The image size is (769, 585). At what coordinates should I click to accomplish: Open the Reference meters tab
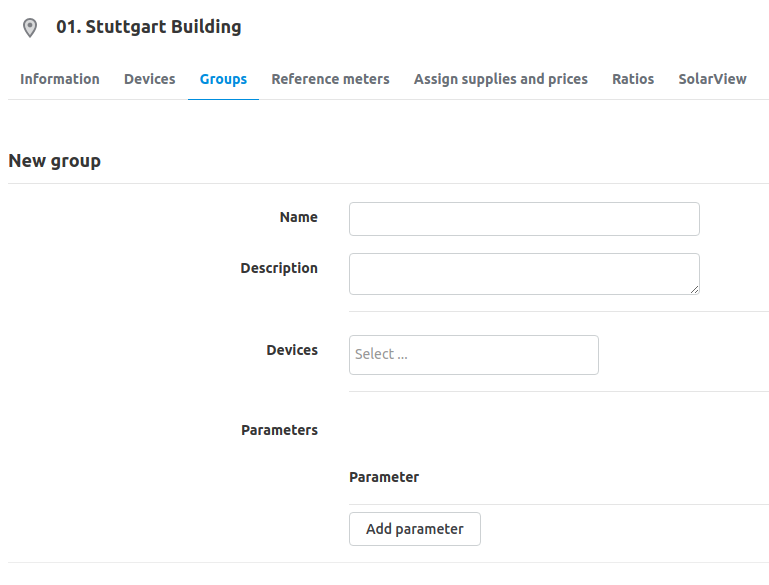click(x=331, y=79)
